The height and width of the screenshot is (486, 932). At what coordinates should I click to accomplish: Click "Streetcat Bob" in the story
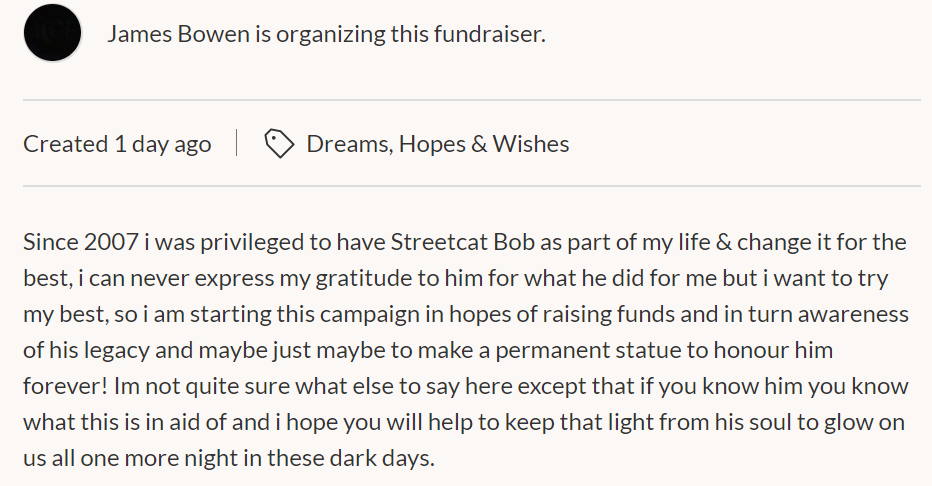coord(462,242)
